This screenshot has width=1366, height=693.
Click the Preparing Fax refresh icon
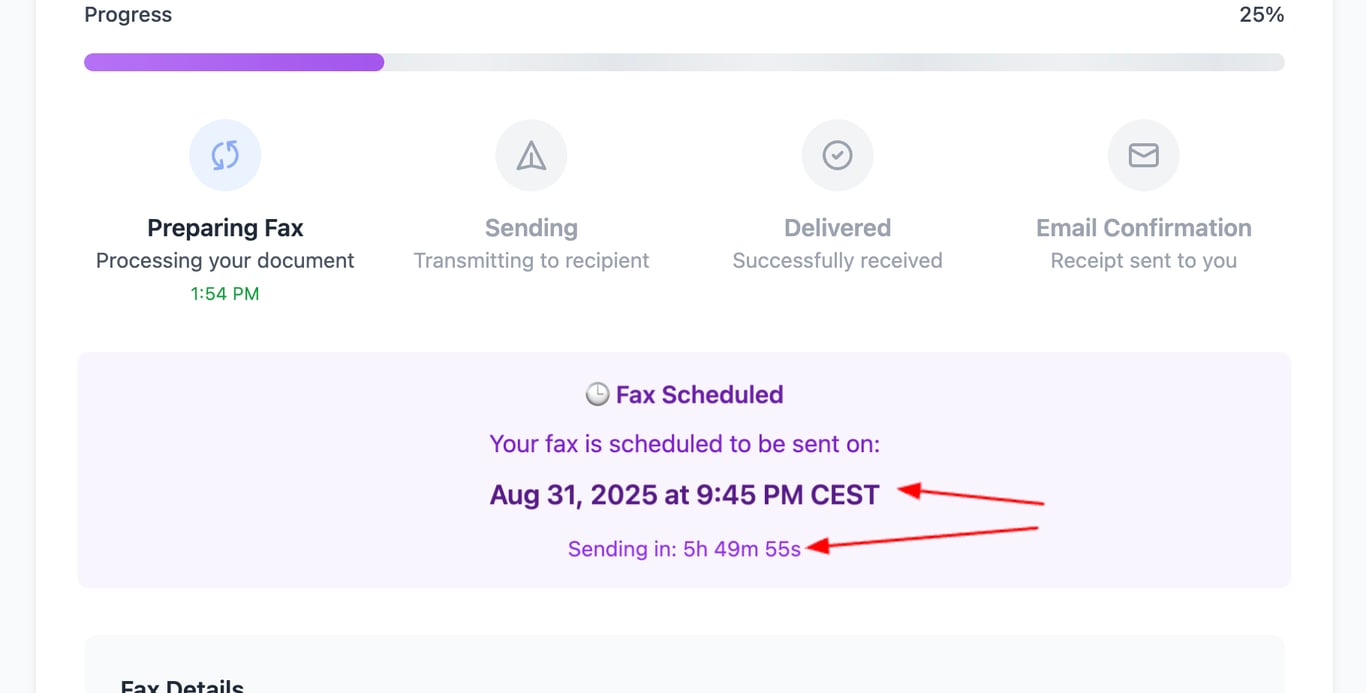[x=225, y=155]
